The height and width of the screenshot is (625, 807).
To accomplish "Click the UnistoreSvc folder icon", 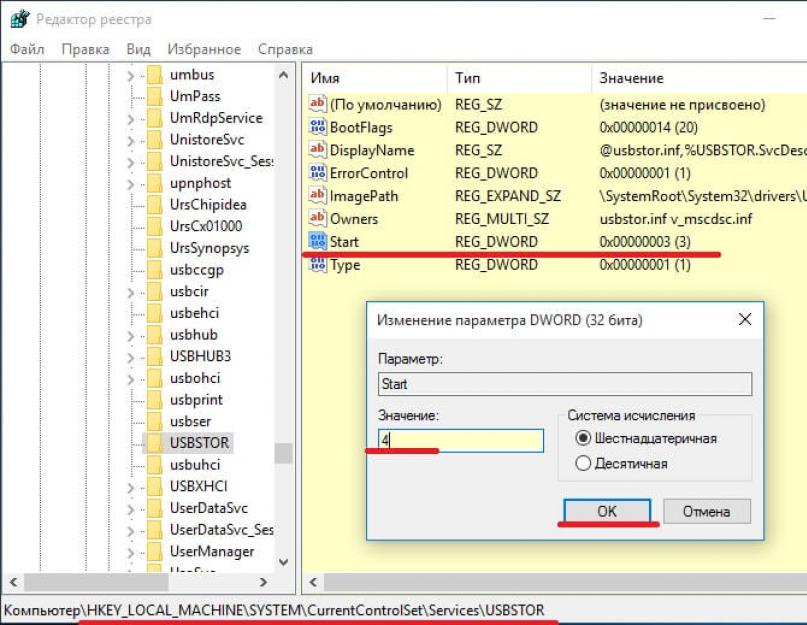I will coord(154,140).
